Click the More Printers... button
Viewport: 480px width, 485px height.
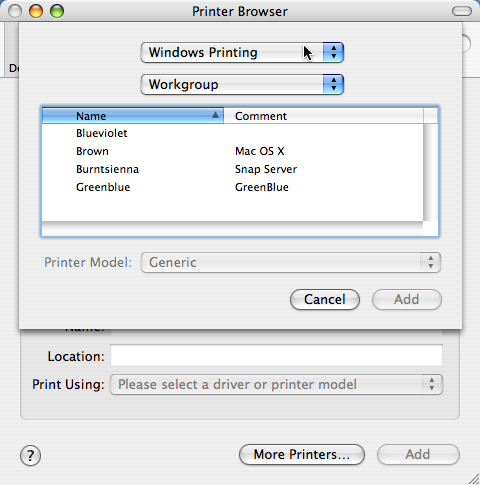point(302,454)
